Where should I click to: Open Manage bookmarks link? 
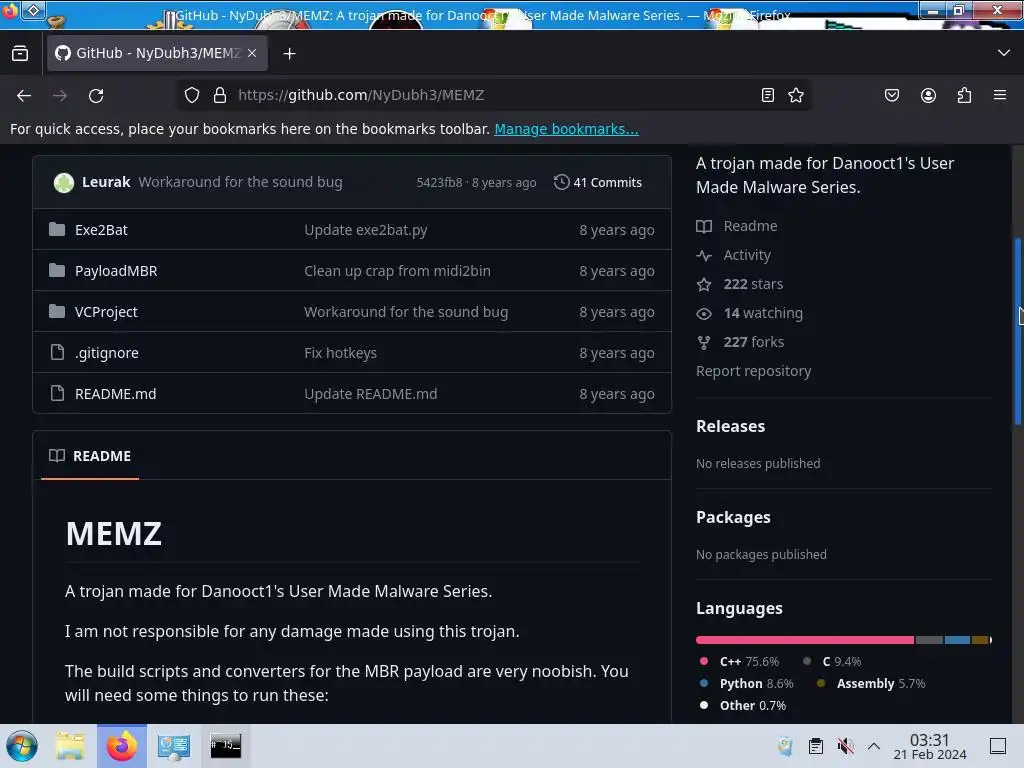(x=566, y=129)
